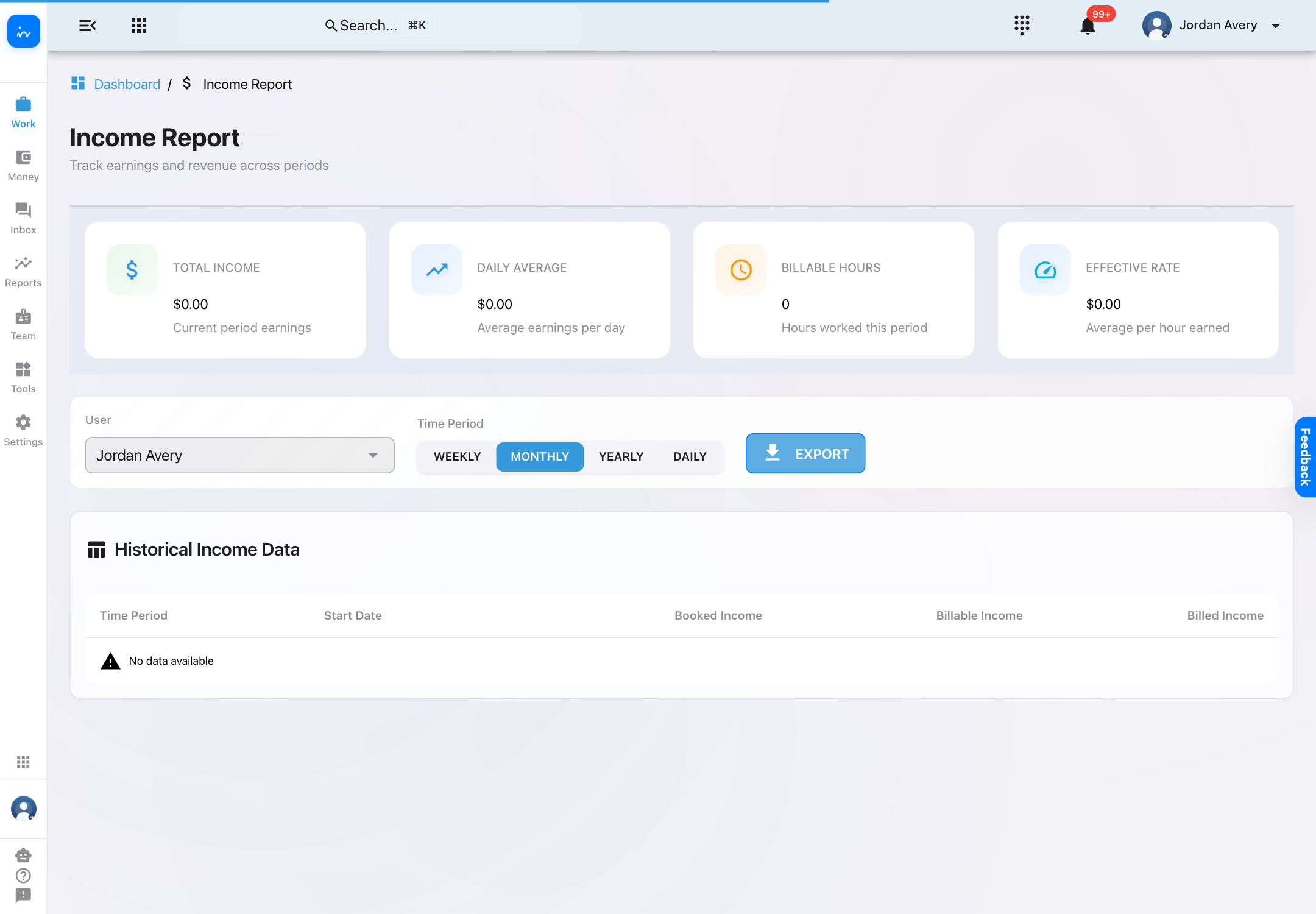Export the income report
The width and height of the screenshot is (1316, 914).
point(805,453)
